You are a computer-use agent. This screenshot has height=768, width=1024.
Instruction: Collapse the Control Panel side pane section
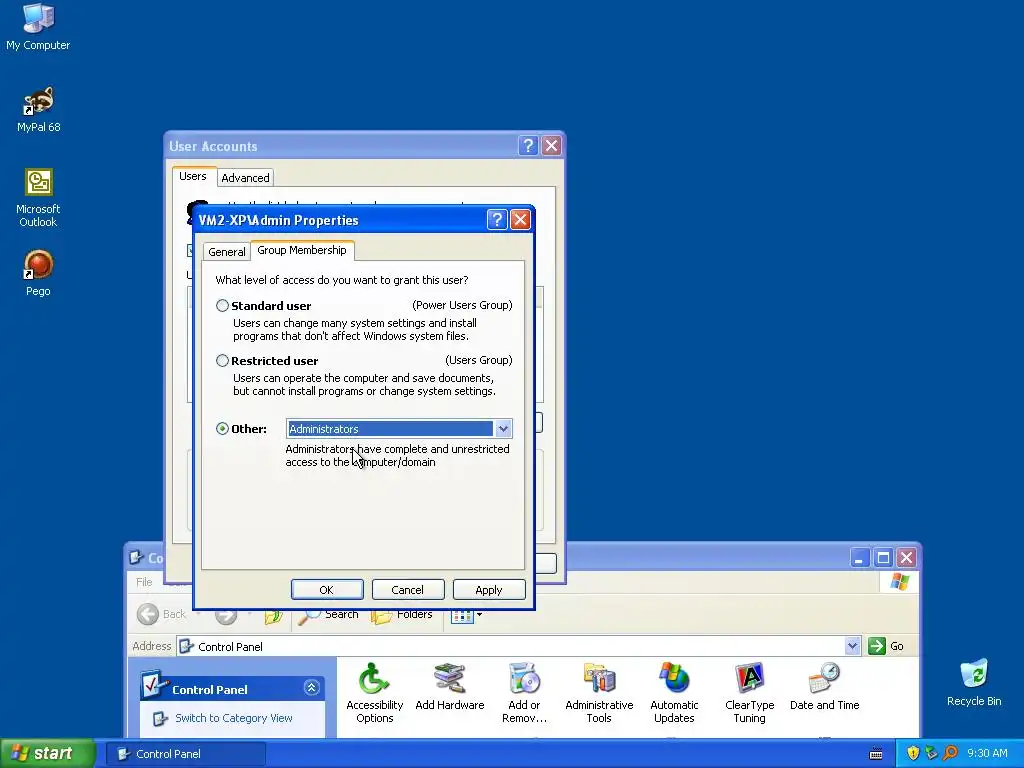(x=312, y=687)
